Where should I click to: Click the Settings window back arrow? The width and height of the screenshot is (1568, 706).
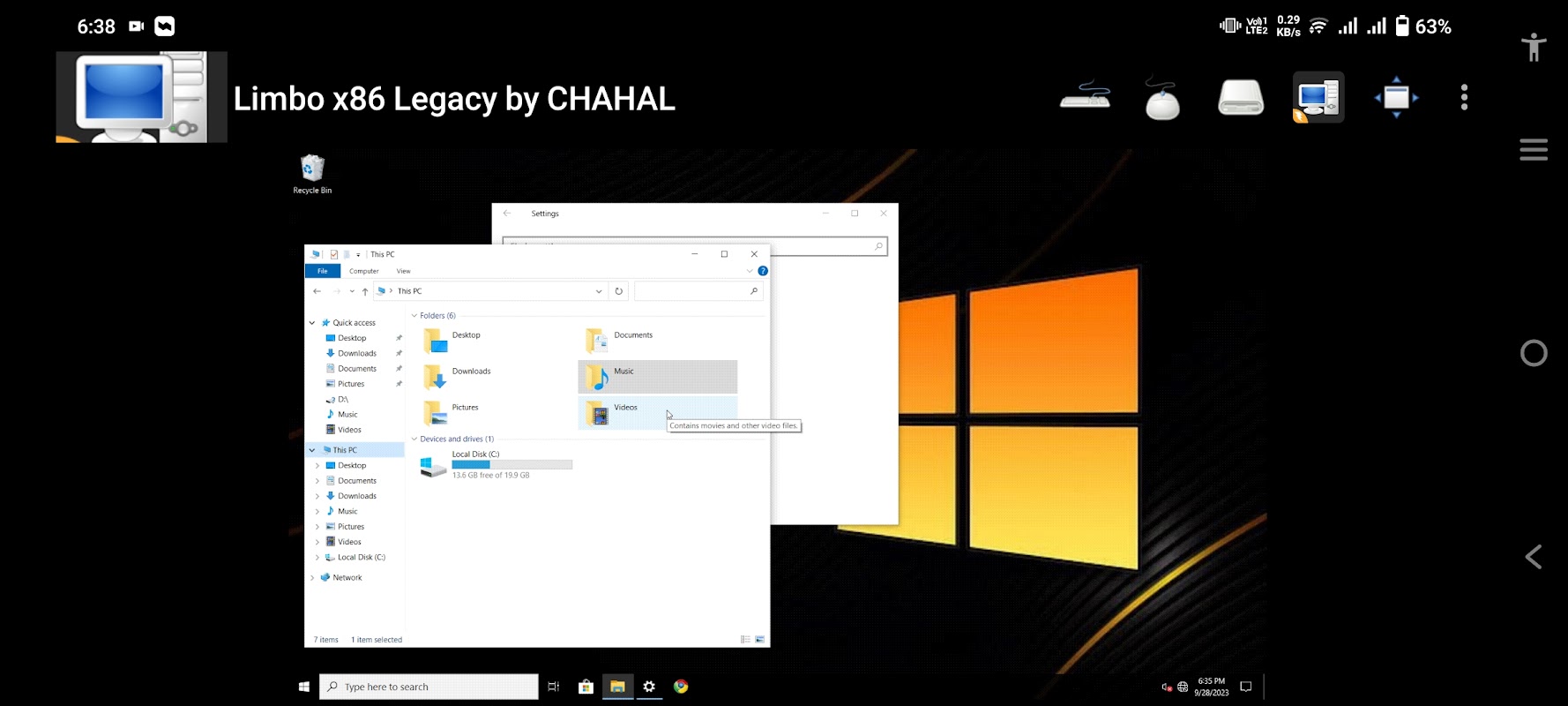(507, 214)
